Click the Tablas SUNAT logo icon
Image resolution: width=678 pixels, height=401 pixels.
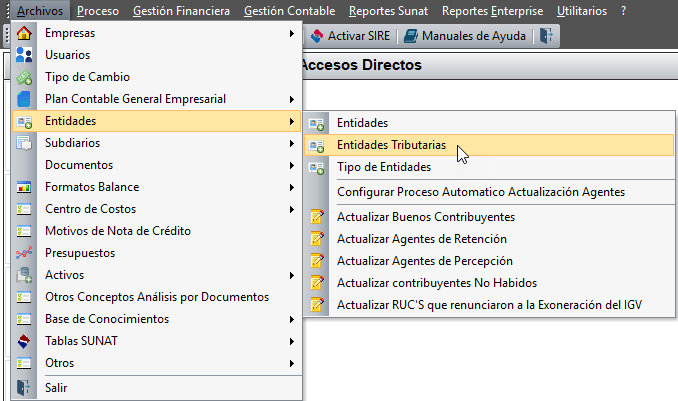tap(24, 341)
